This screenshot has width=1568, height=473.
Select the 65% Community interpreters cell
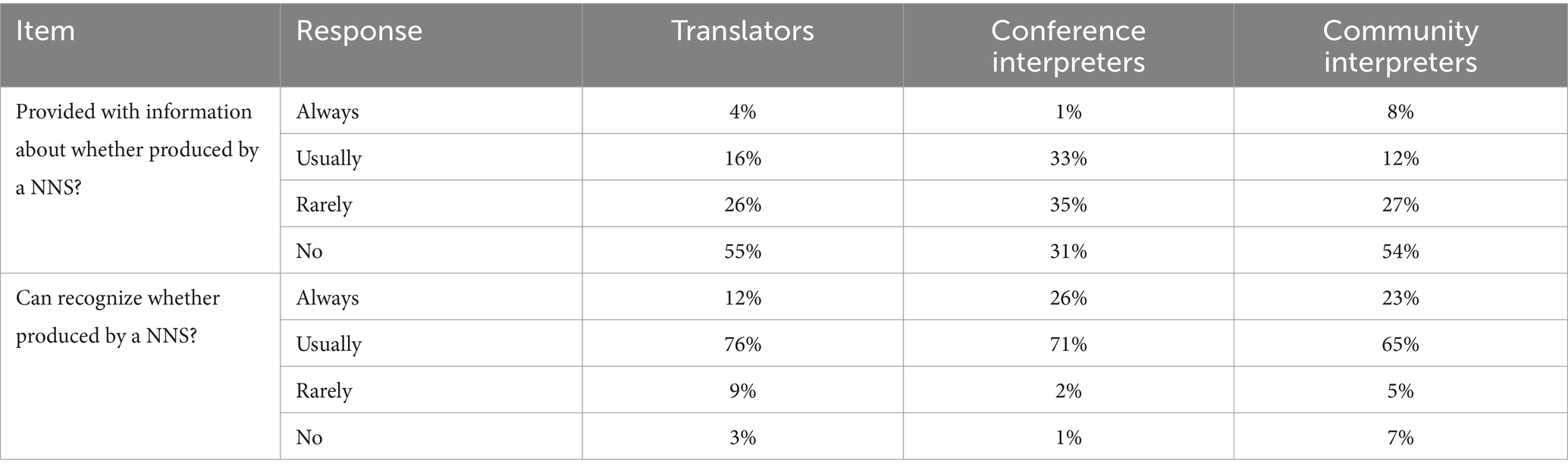[1400, 343]
